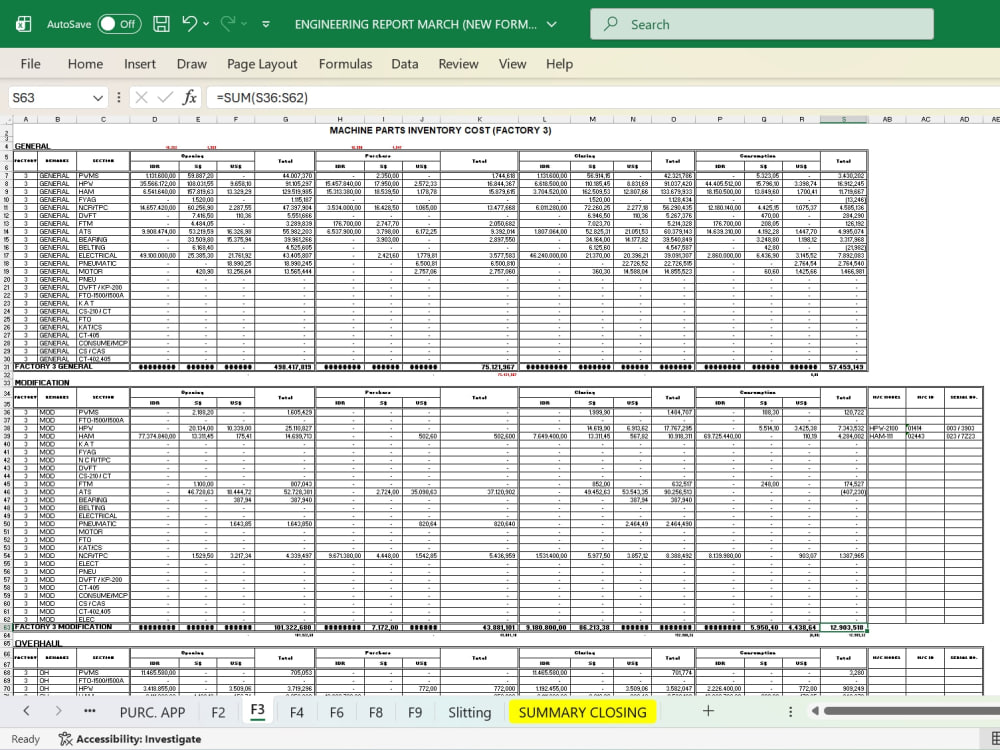This screenshot has width=1000, height=750.
Task: Toggle the AutoSave switch
Action: click(119, 24)
